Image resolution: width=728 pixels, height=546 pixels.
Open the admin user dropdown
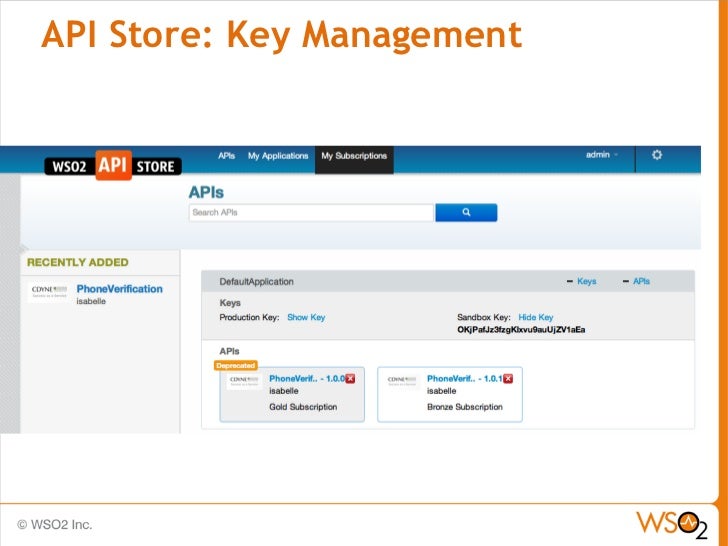(x=602, y=155)
